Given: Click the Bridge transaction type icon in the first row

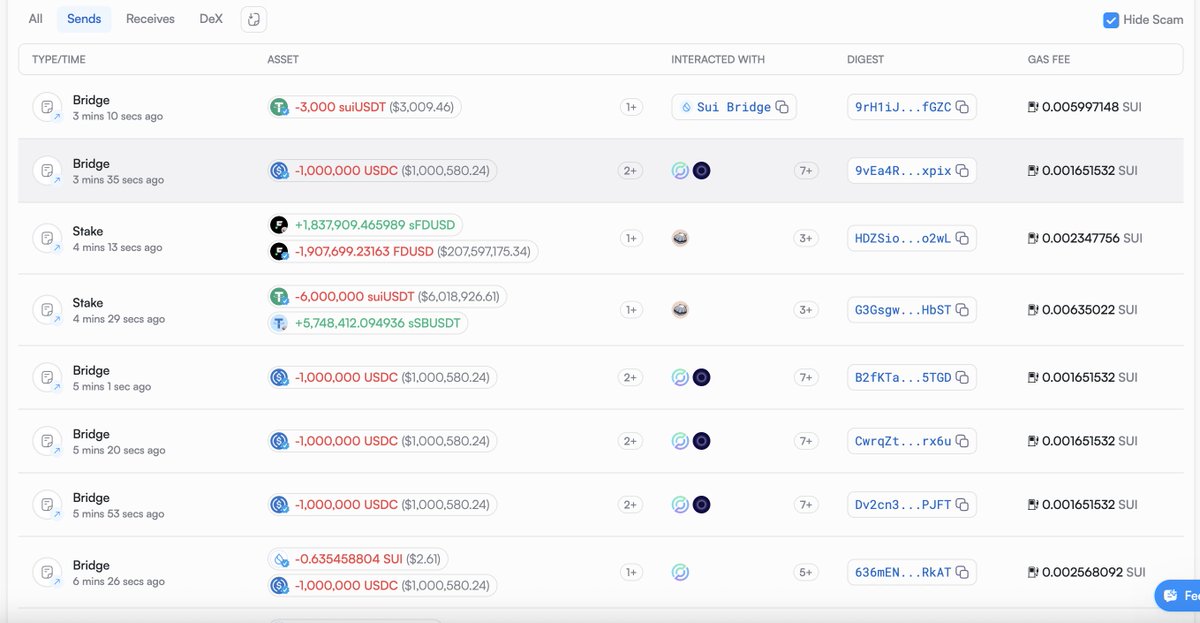Looking at the screenshot, I should click(x=49, y=107).
